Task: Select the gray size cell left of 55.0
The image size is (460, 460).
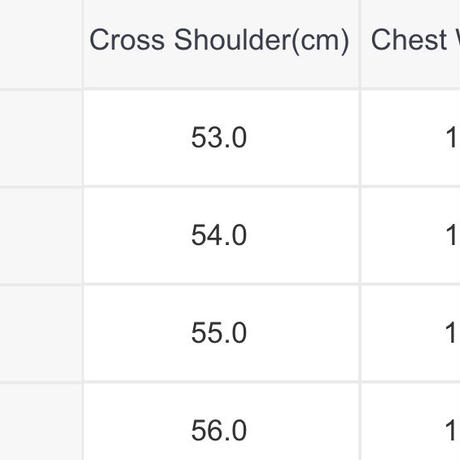Action: 41,333
